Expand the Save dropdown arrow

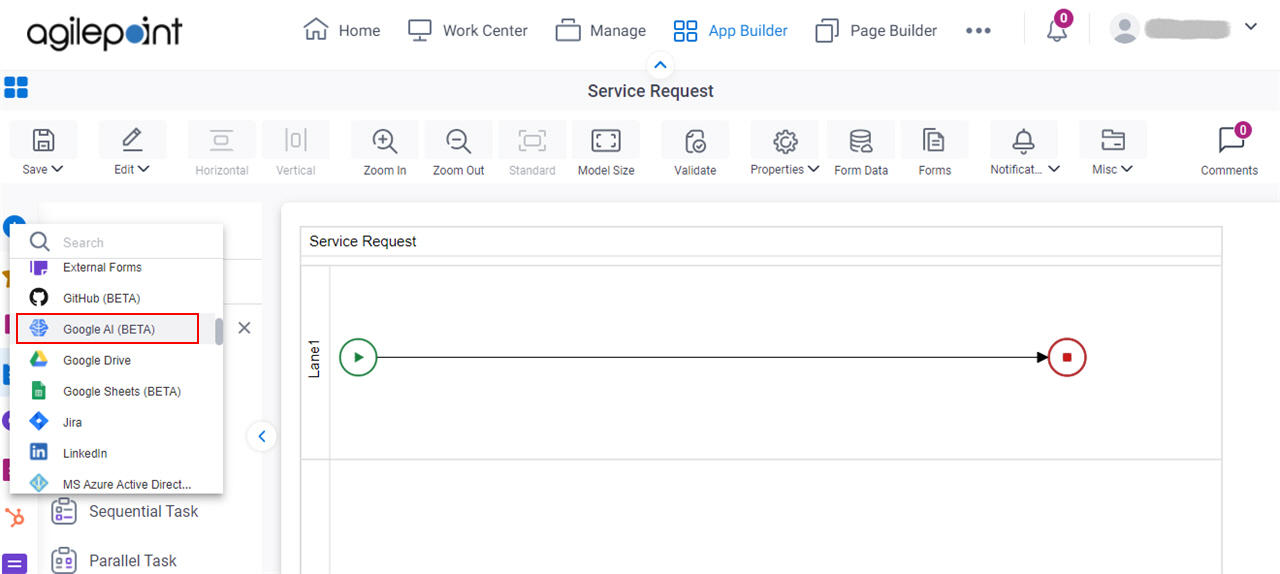[x=57, y=169]
